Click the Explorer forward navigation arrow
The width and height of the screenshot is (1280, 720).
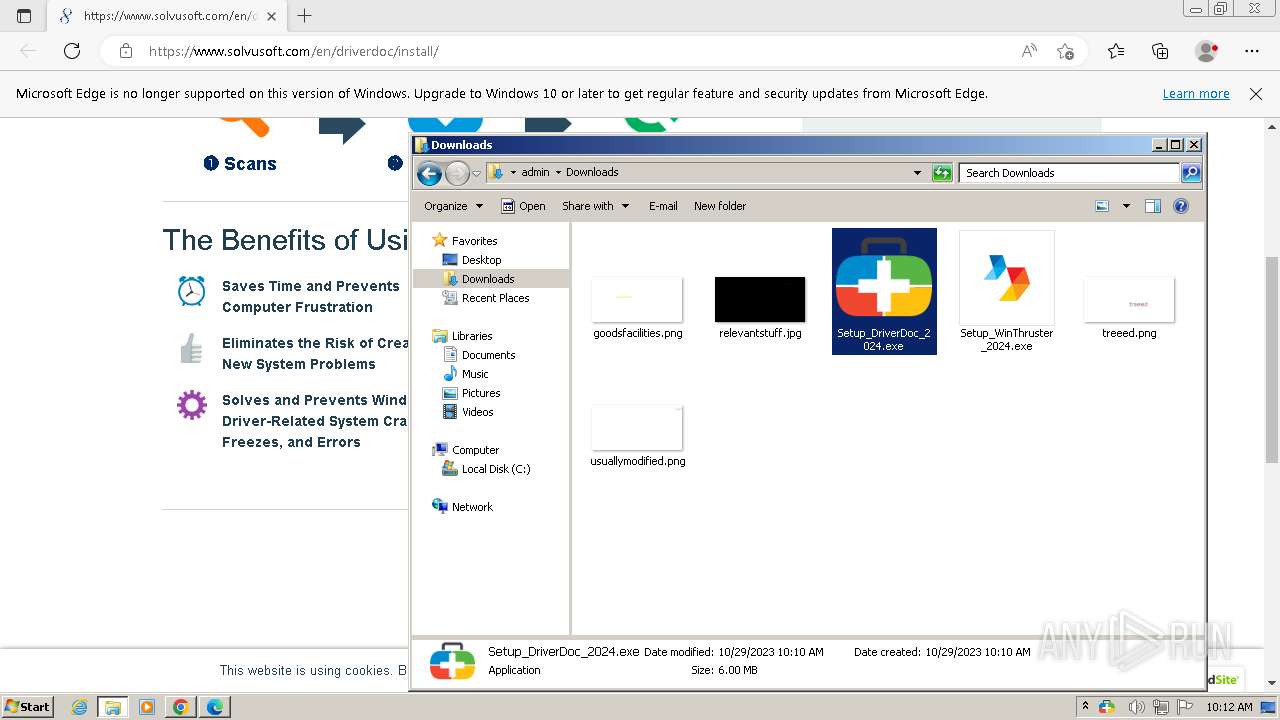[457, 174]
